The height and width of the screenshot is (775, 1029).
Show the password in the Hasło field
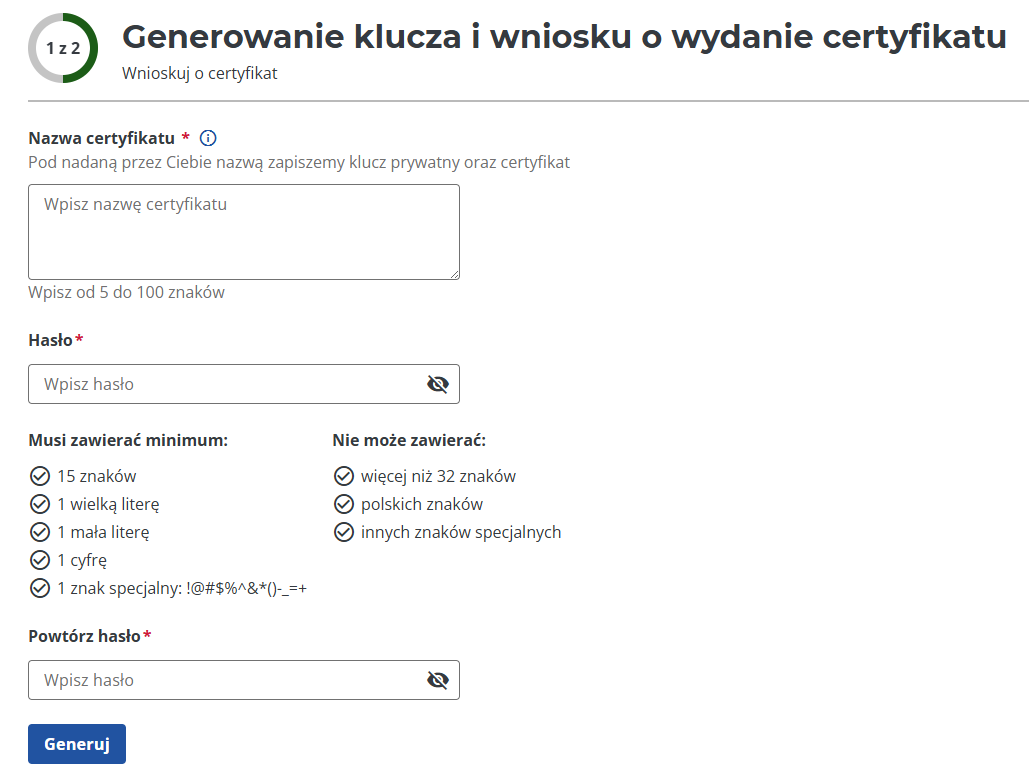[437, 383]
